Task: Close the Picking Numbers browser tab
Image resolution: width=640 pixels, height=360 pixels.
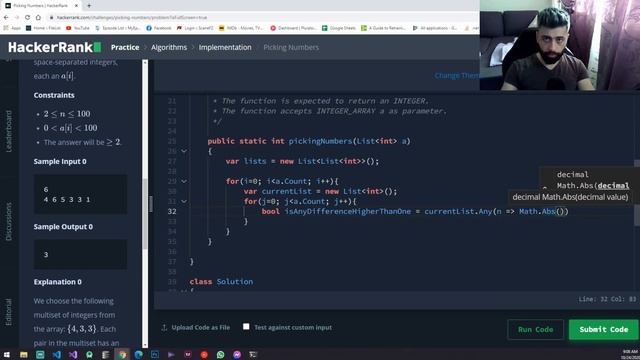Action: 76,6
